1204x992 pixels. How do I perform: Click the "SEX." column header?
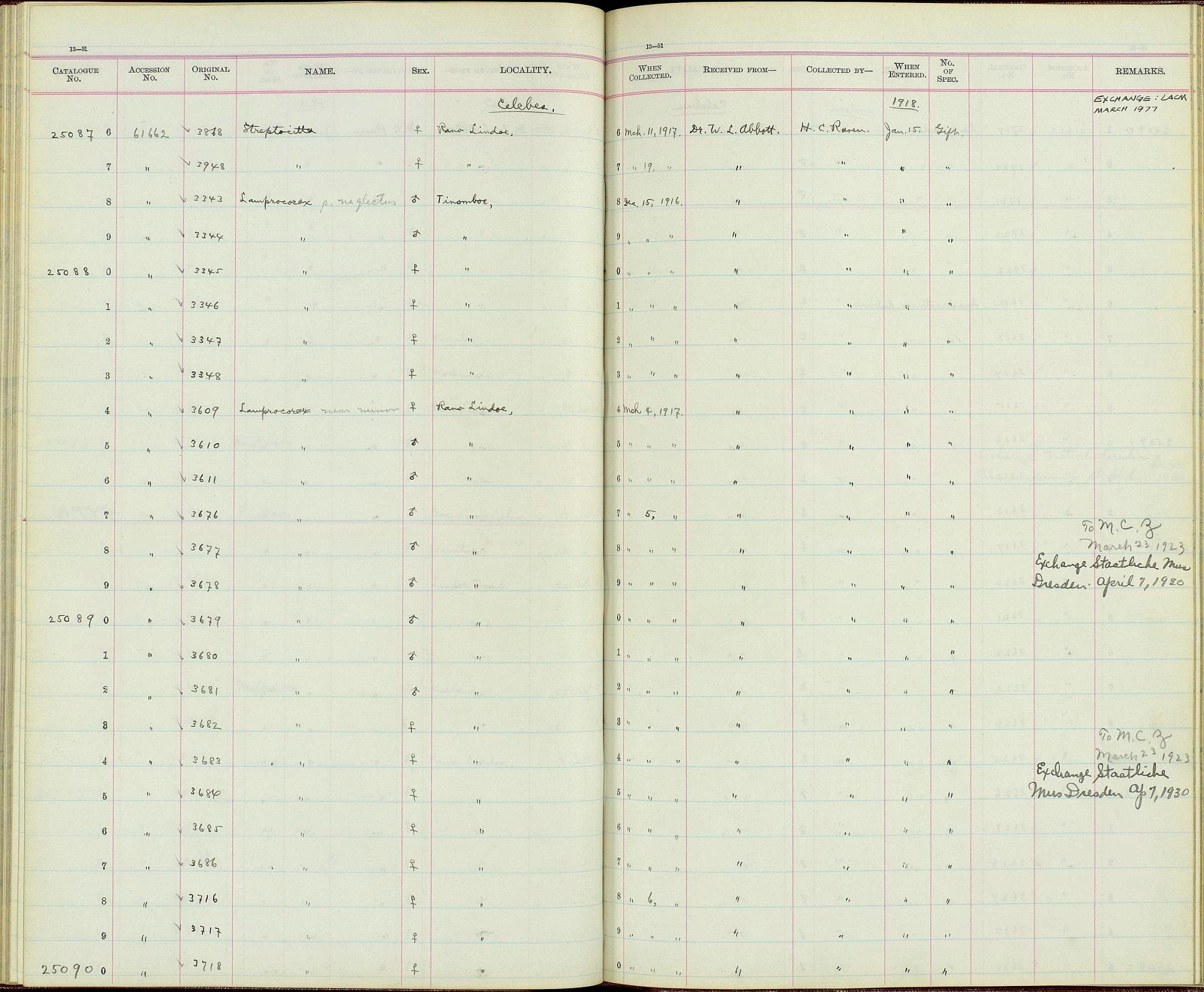point(420,70)
